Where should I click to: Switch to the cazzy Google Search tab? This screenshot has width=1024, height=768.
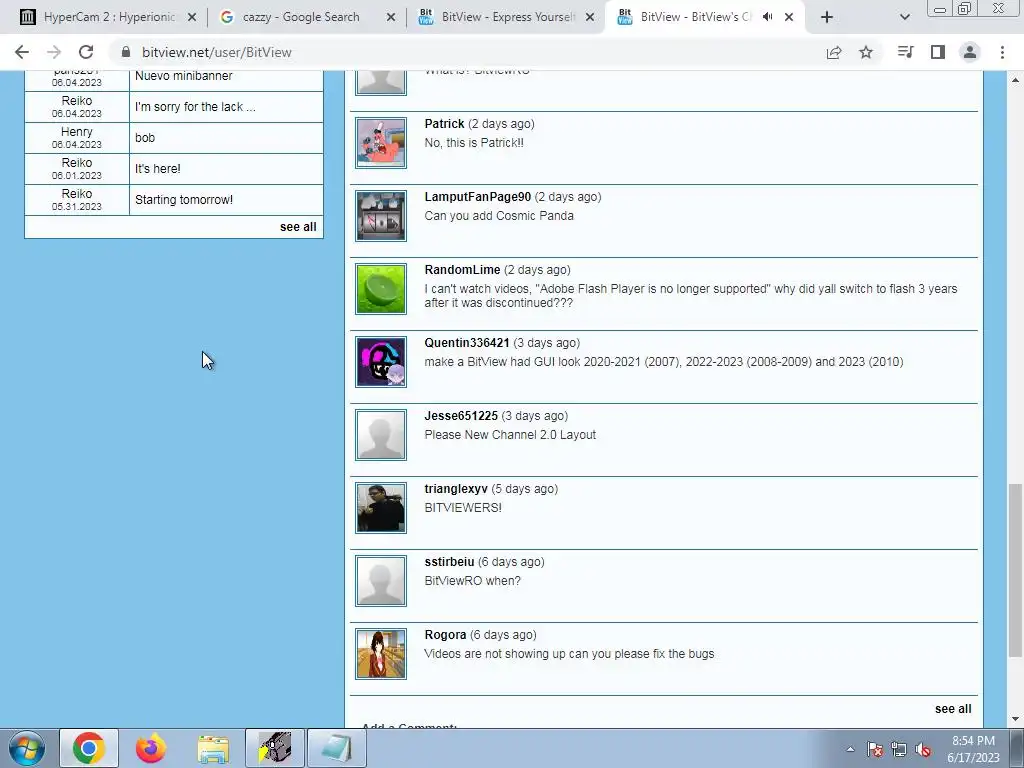(x=308, y=17)
